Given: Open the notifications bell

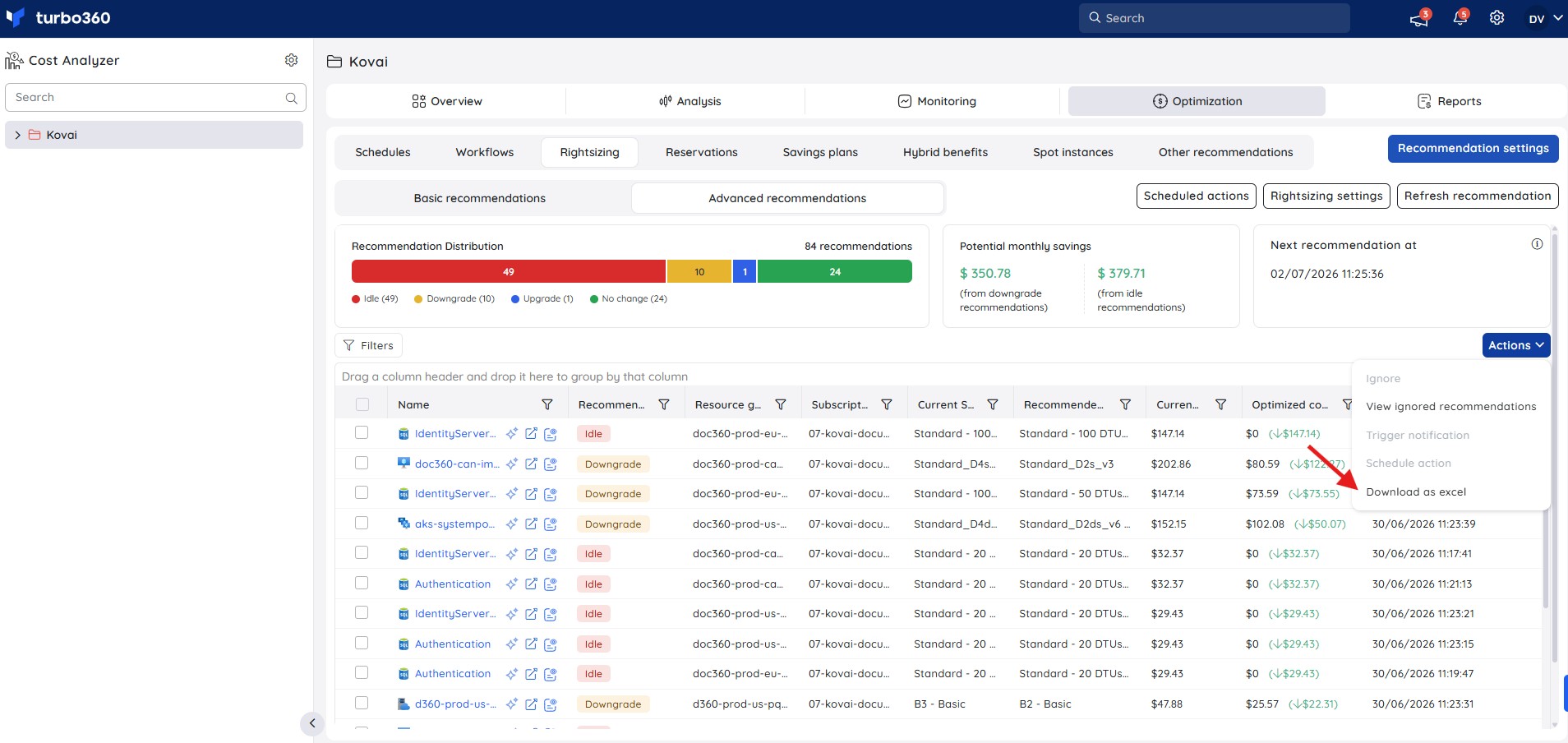Looking at the screenshot, I should click(x=1460, y=18).
